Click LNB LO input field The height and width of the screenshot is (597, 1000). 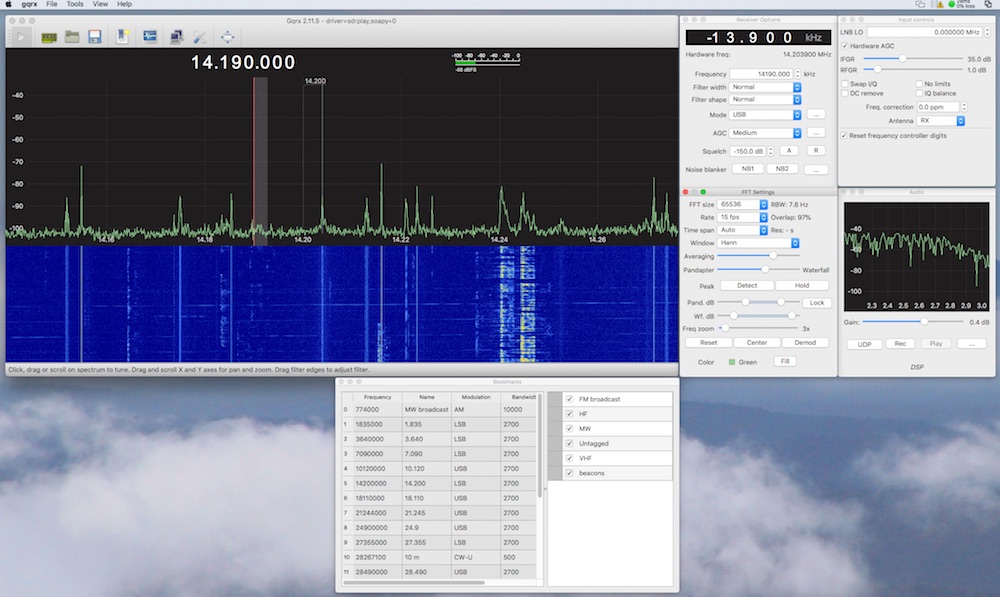[925, 32]
